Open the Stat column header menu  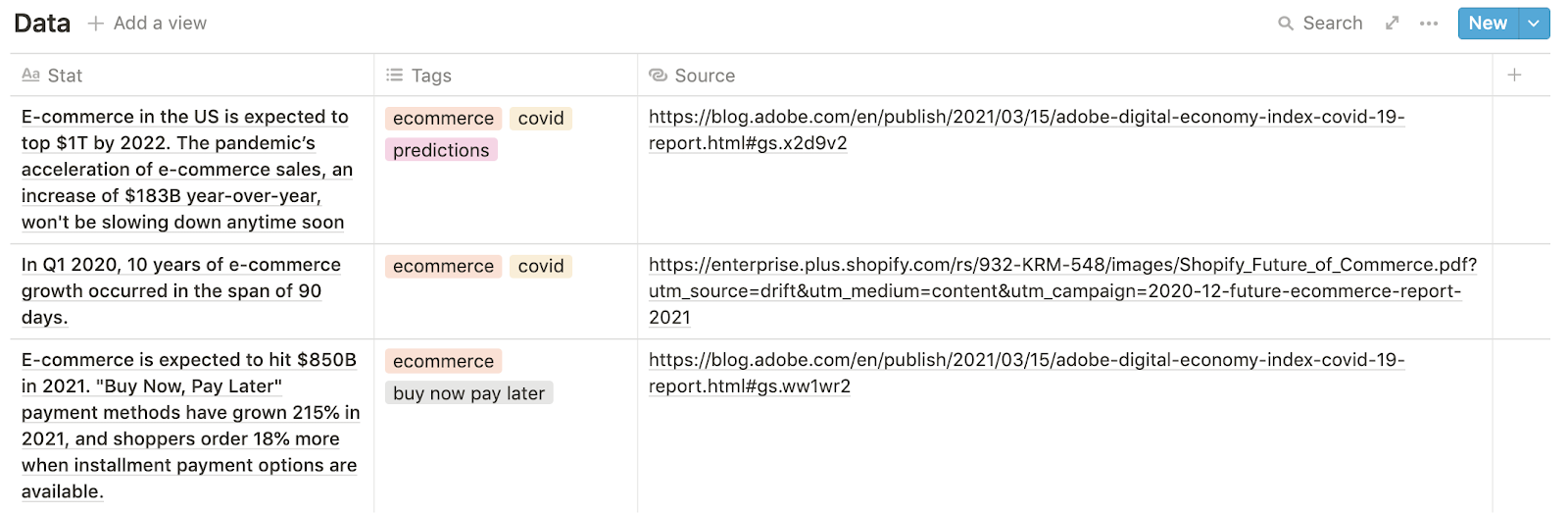click(65, 76)
